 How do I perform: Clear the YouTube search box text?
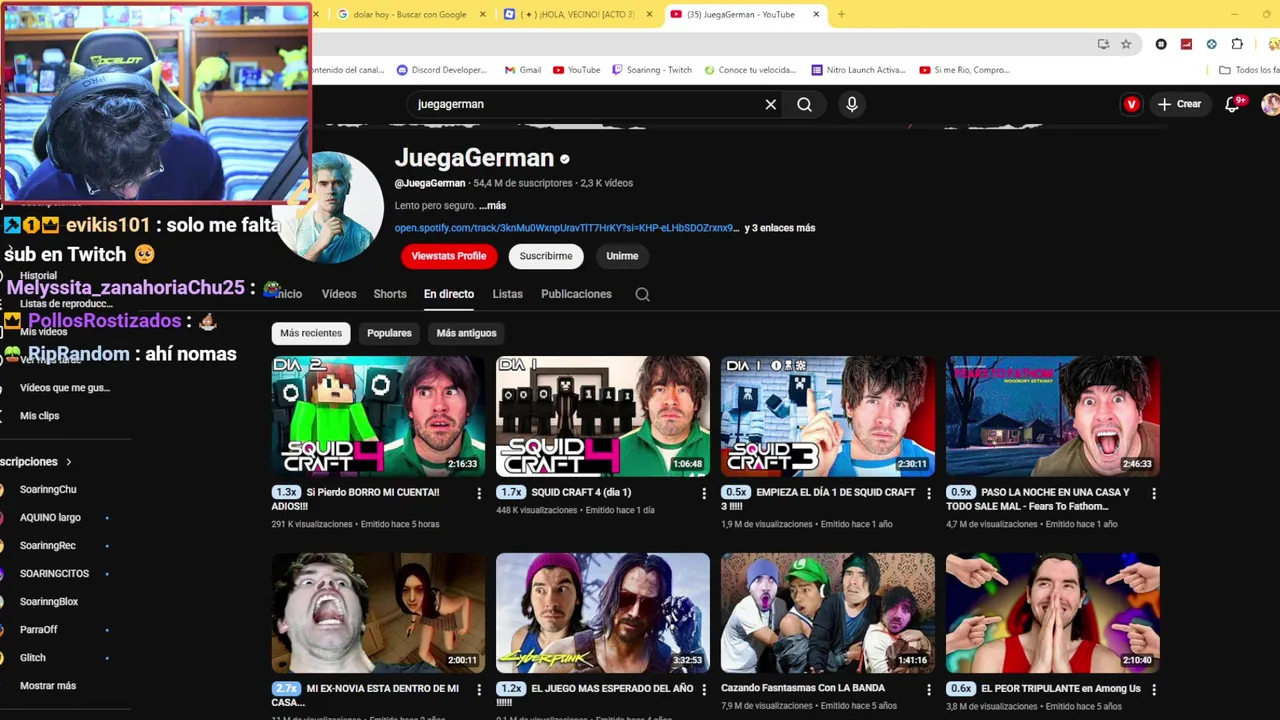[x=770, y=104]
